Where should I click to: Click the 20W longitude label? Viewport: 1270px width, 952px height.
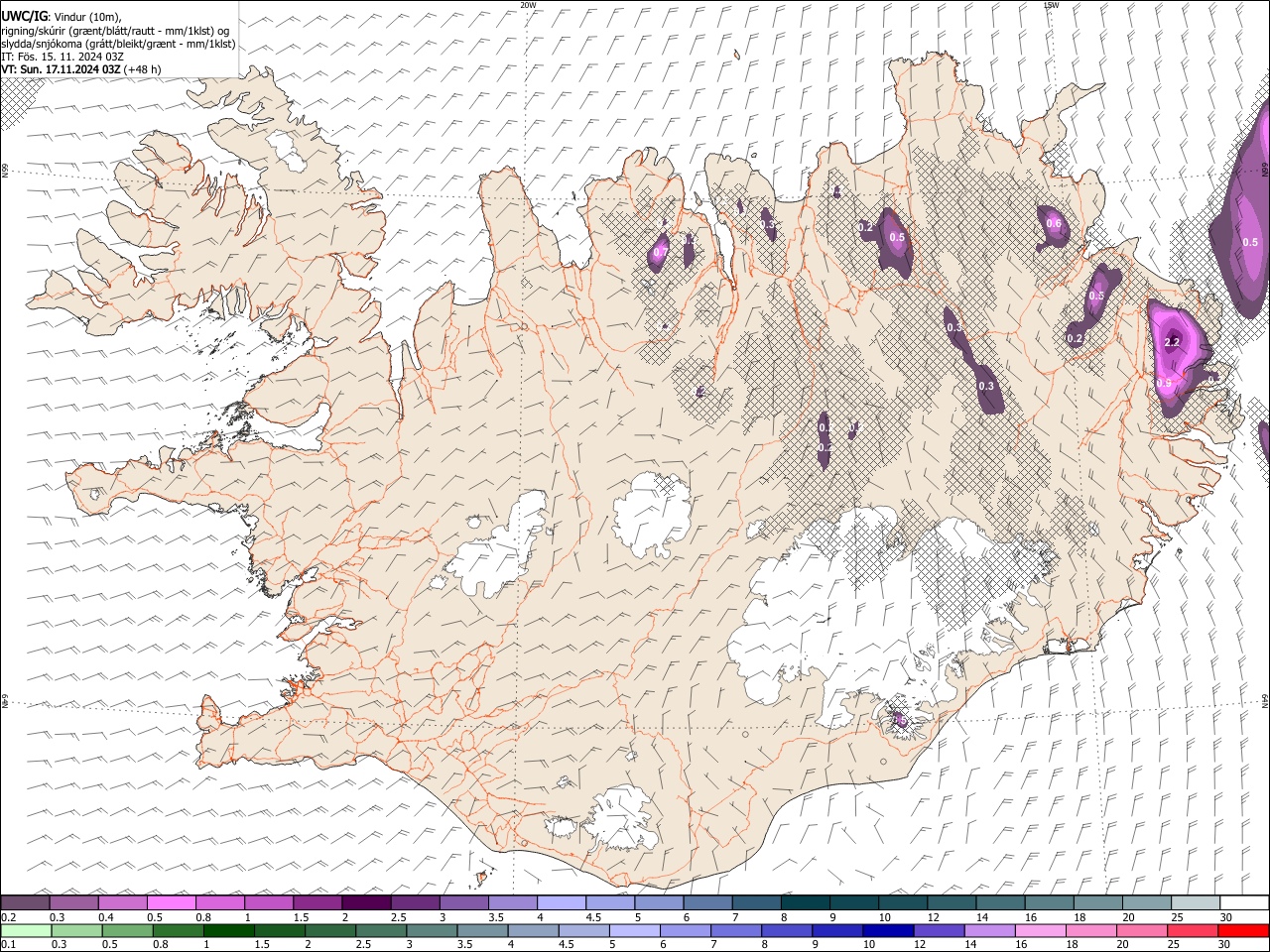(528, 5)
